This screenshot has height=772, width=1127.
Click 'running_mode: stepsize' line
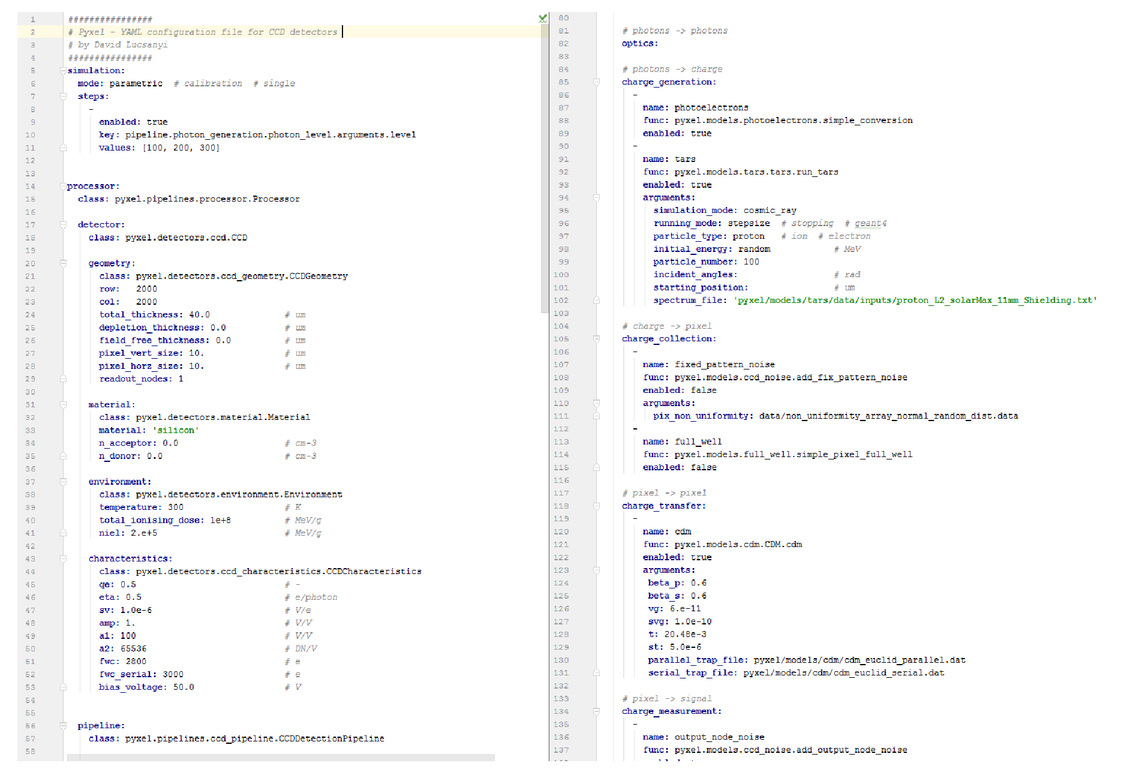click(x=712, y=224)
